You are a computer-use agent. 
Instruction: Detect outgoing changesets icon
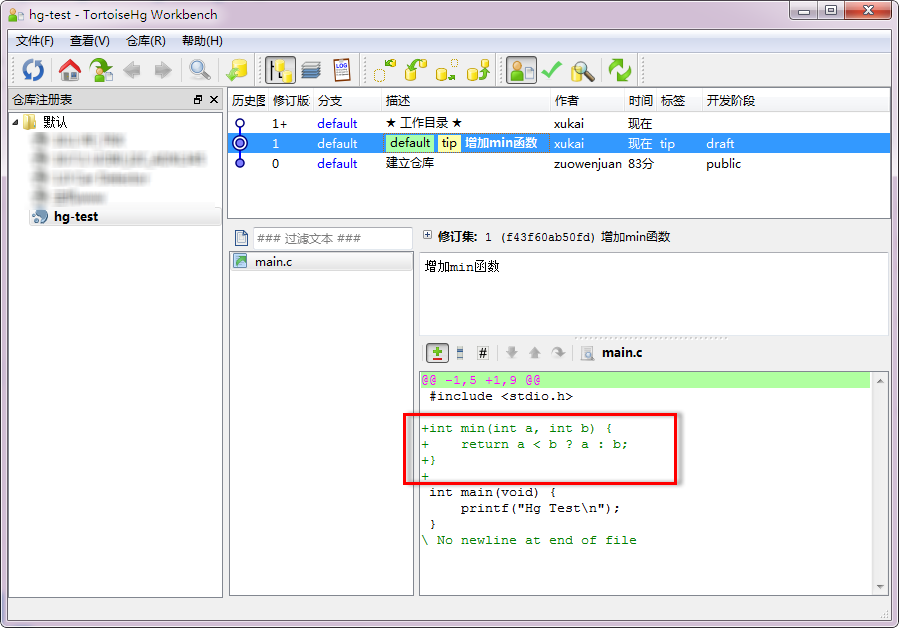(x=447, y=70)
